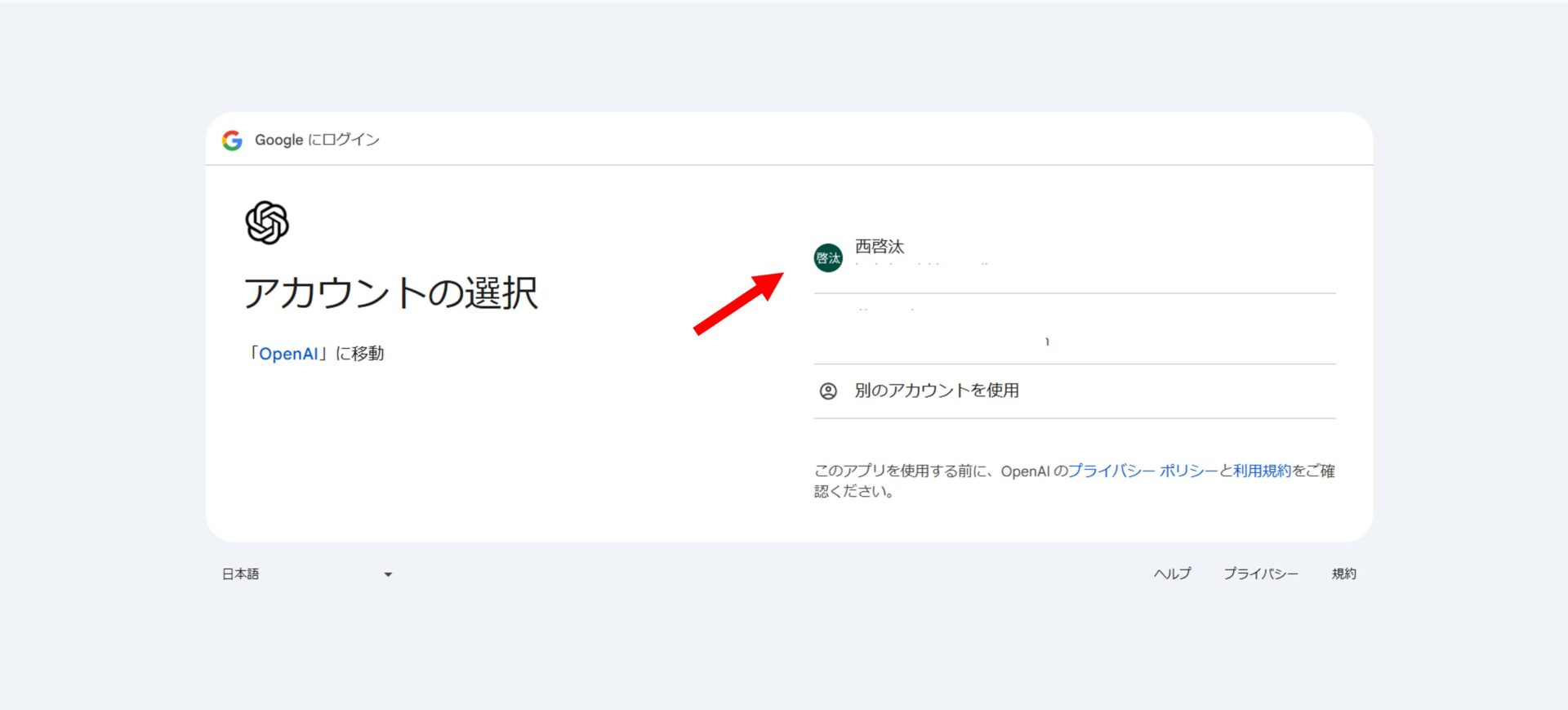Expand the language dropdown arrow
The width and height of the screenshot is (1568, 710).
pyautogui.click(x=388, y=574)
